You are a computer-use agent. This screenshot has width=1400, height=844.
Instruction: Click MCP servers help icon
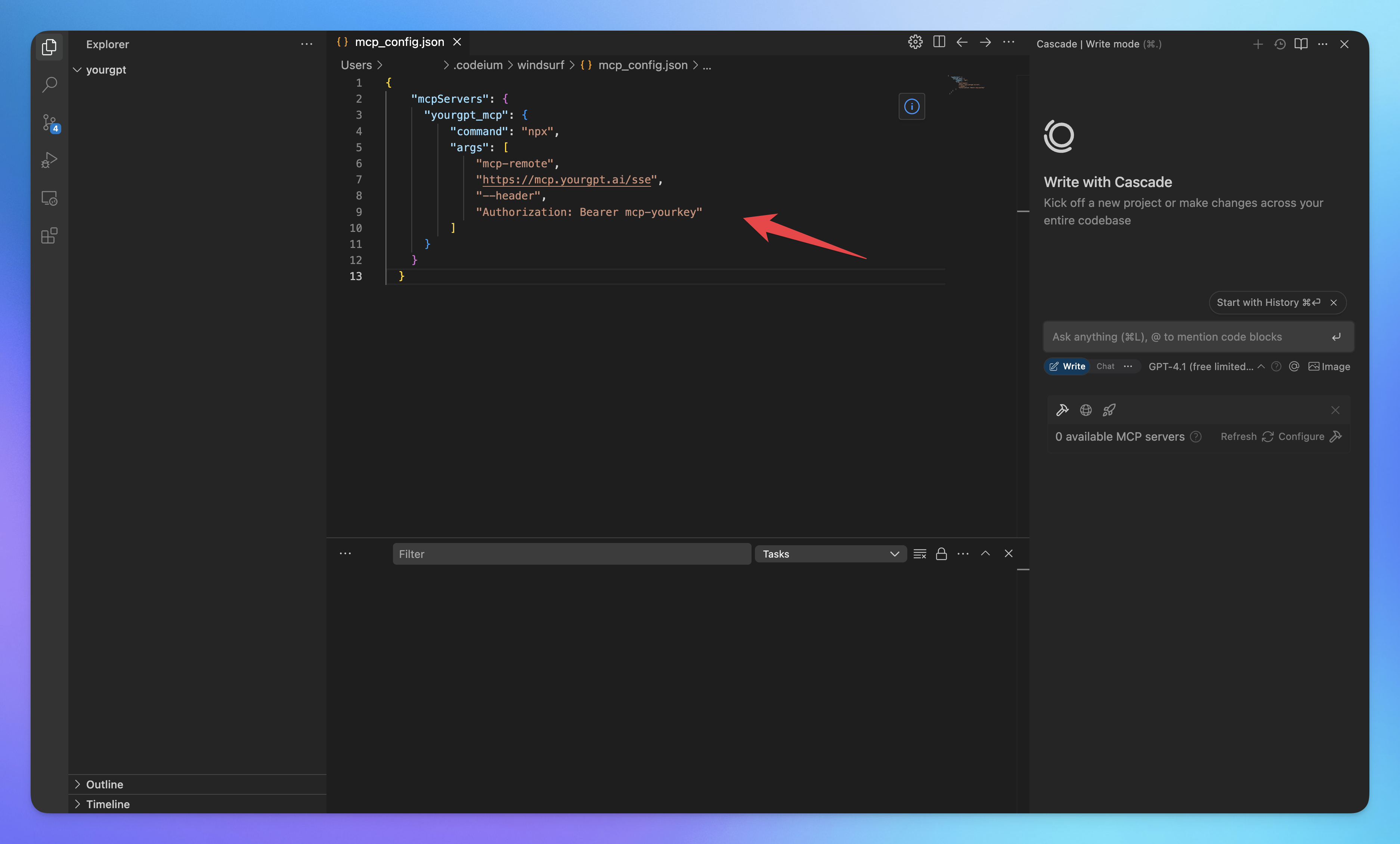(x=1196, y=436)
